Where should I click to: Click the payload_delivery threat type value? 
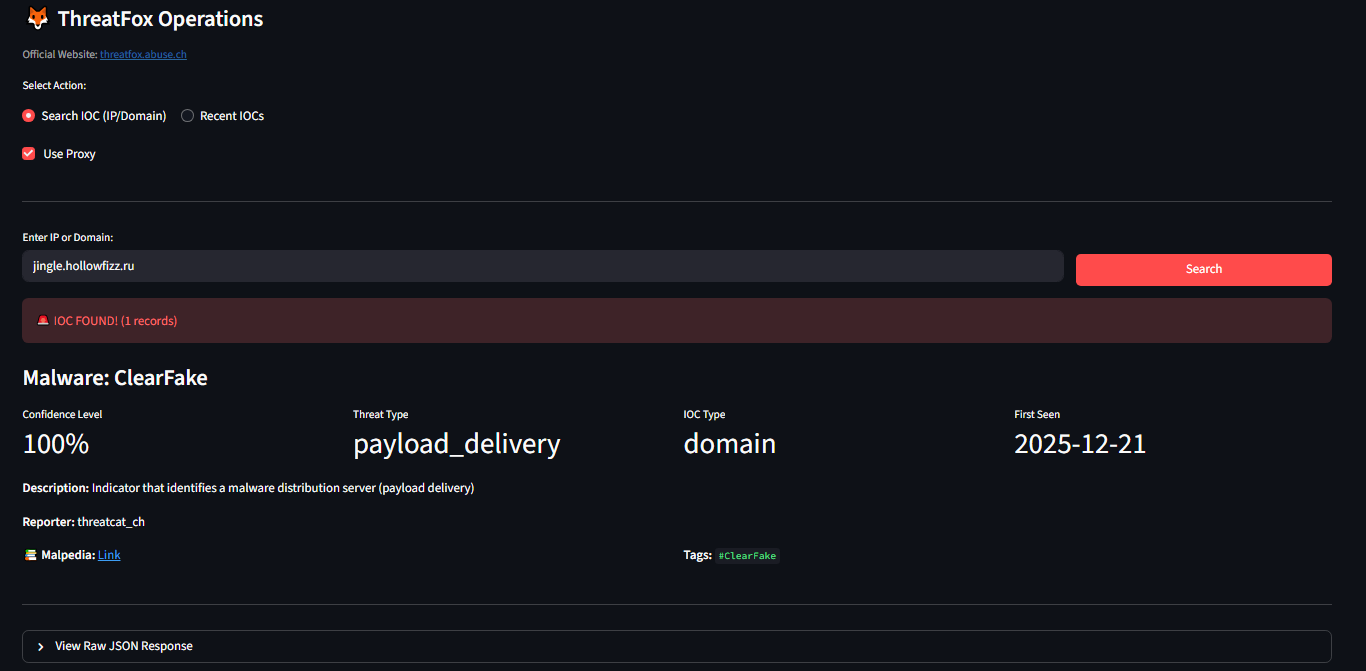(x=457, y=444)
